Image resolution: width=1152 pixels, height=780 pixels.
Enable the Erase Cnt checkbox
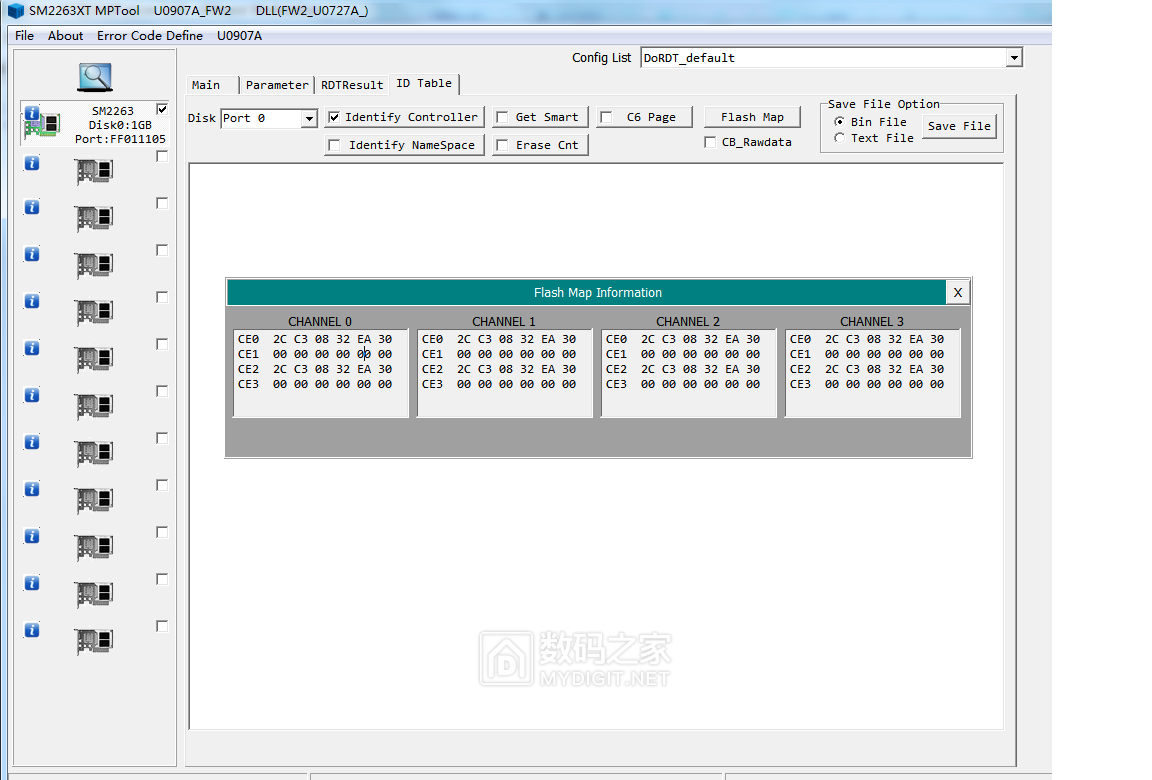tap(503, 145)
